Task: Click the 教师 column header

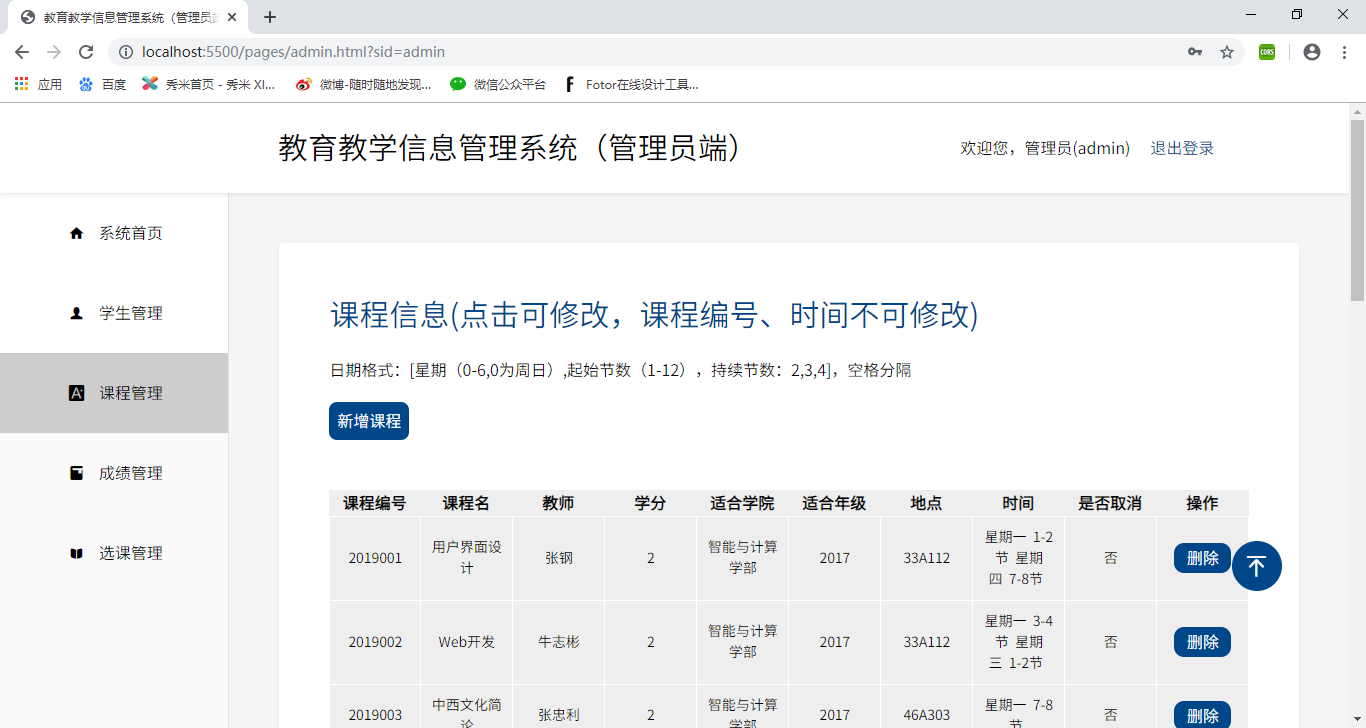Action: pos(559,503)
